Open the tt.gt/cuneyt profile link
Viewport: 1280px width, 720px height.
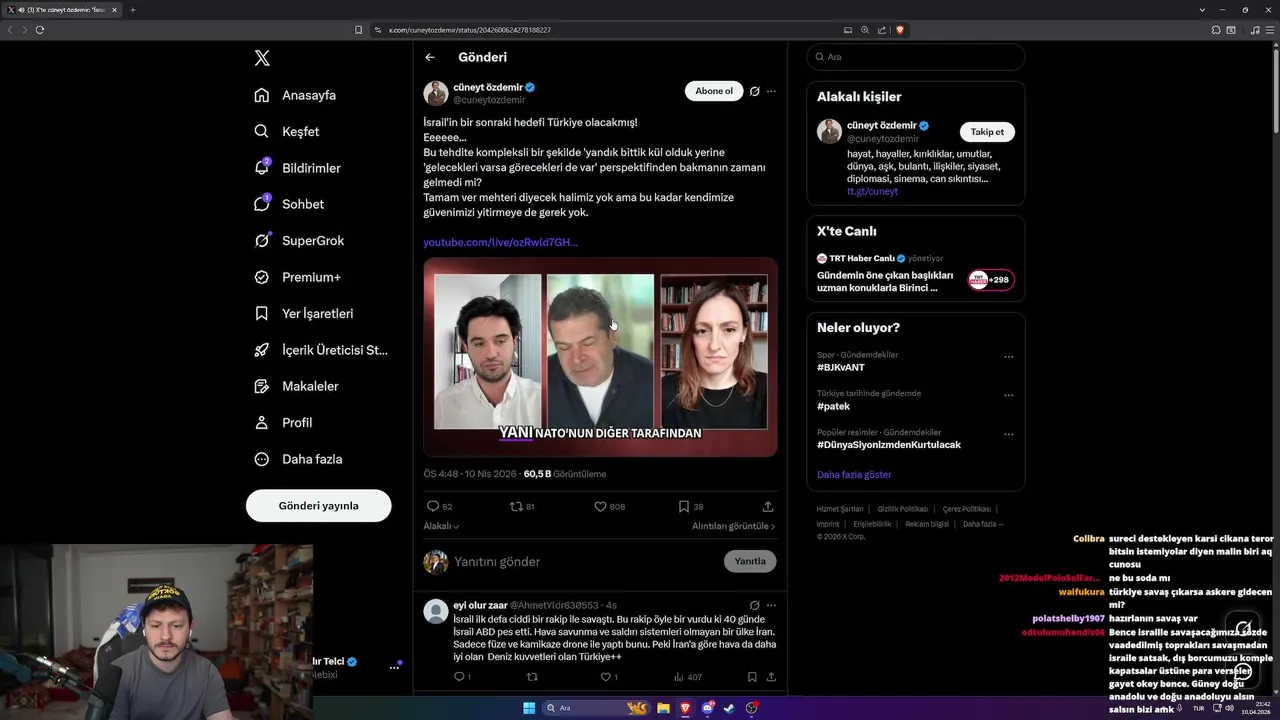tap(872, 191)
